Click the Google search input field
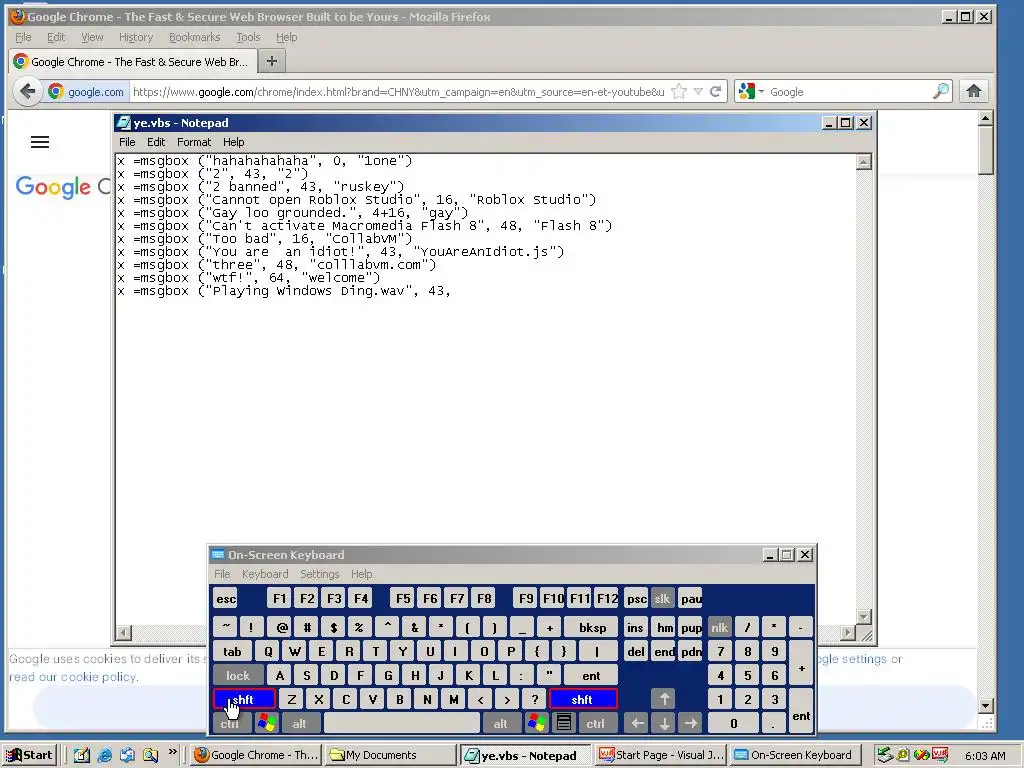Screen dimensions: 1024x768 [849, 91]
